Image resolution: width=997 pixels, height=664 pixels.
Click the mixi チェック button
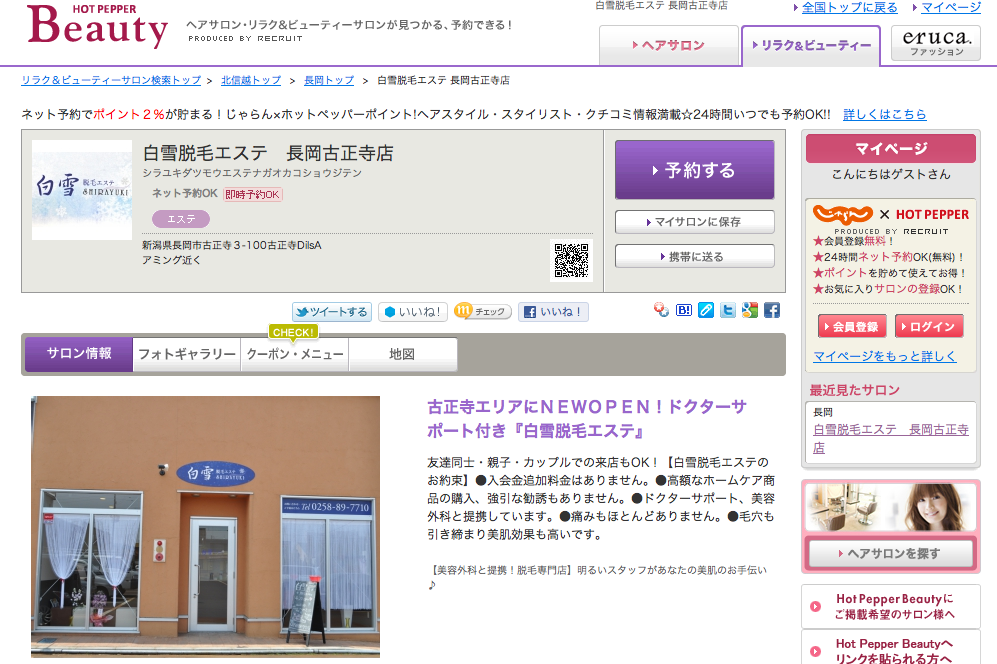[483, 312]
